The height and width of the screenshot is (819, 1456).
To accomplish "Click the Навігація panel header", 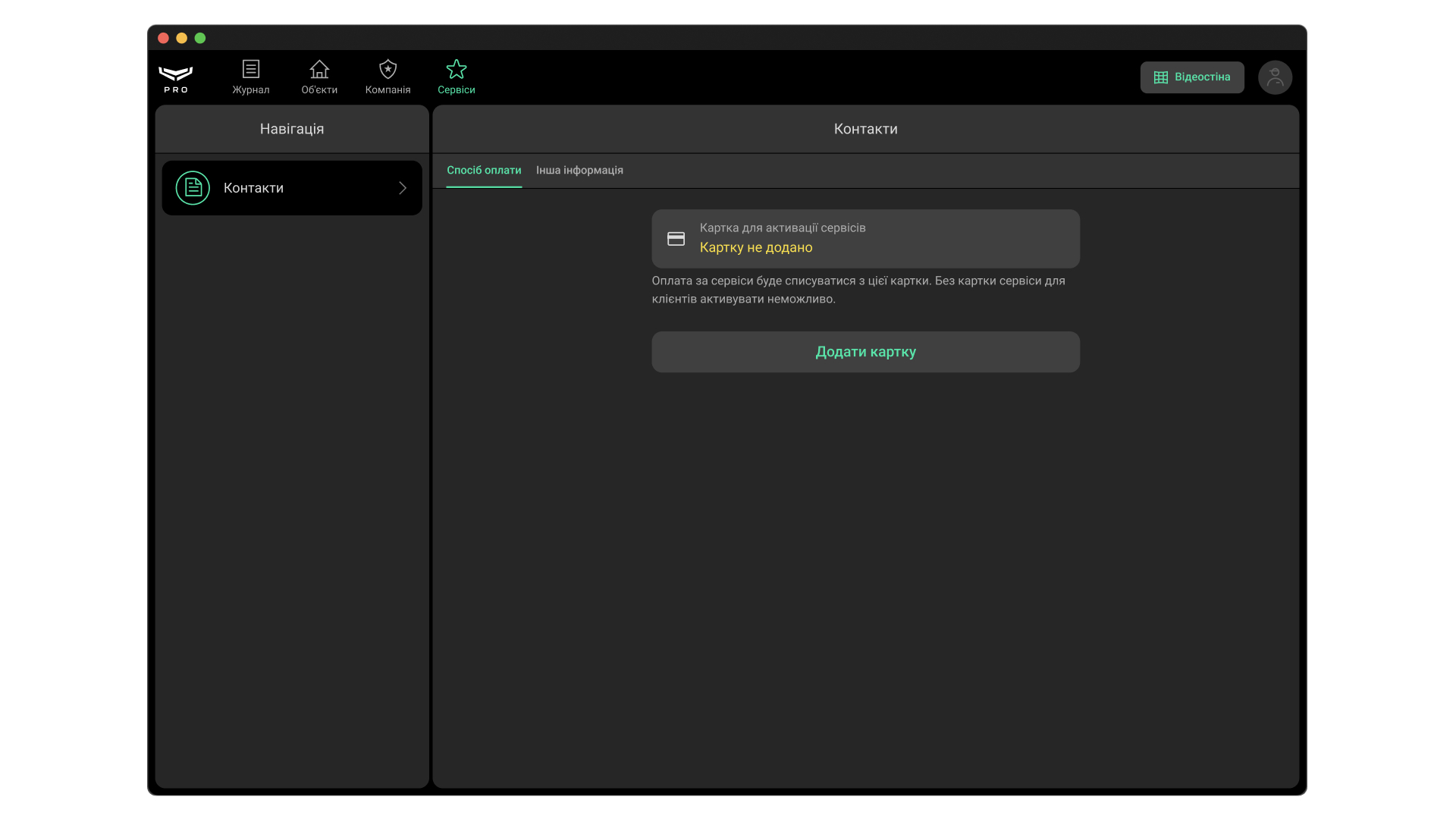I will (292, 129).
